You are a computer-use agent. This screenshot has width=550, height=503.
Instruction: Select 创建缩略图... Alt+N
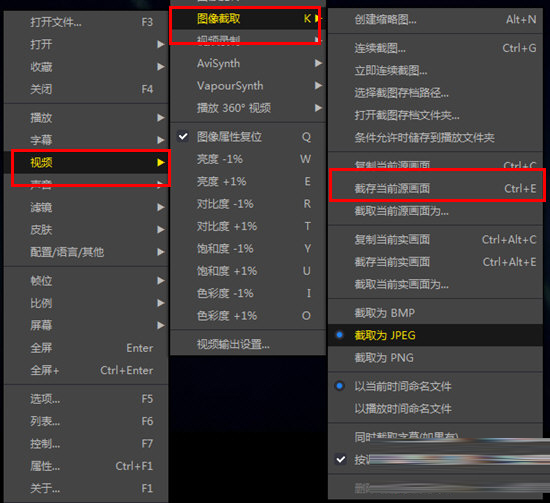pos(435,20)
